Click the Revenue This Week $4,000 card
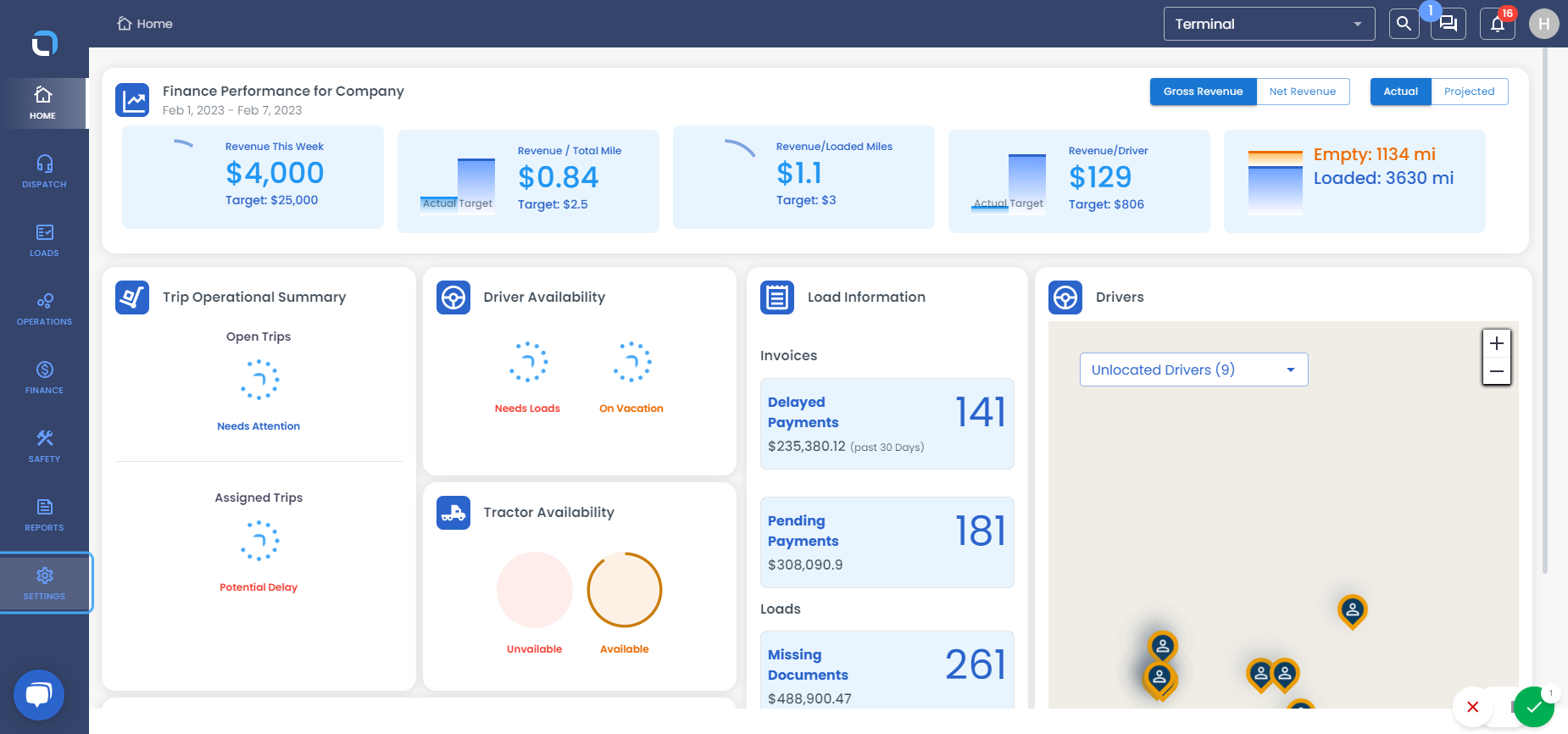1568x734 pixels. (253, 177)
